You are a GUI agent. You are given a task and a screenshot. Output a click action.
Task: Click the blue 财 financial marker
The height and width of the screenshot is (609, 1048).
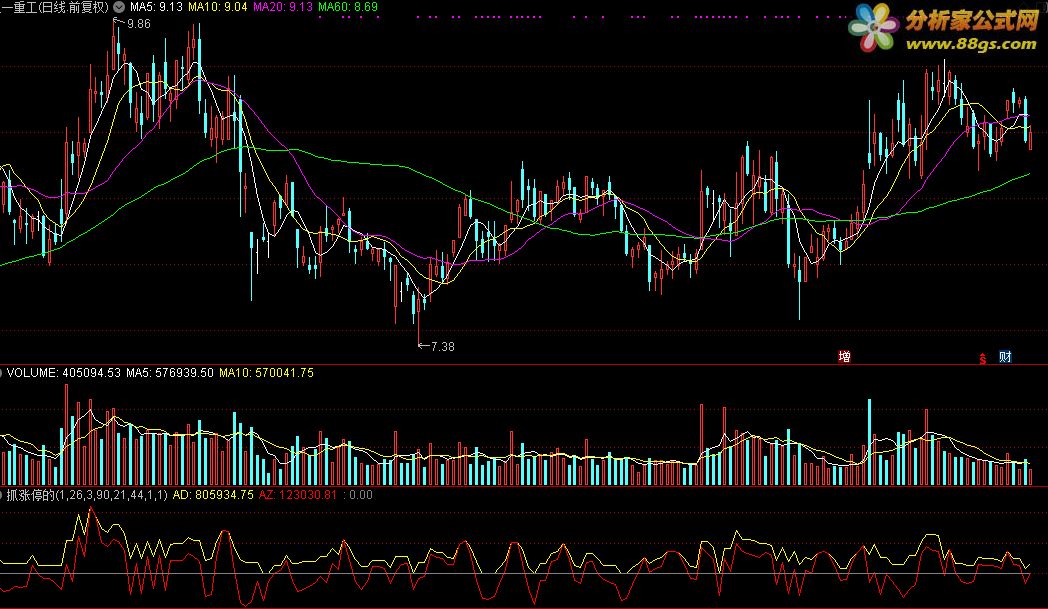point(1005,356)
